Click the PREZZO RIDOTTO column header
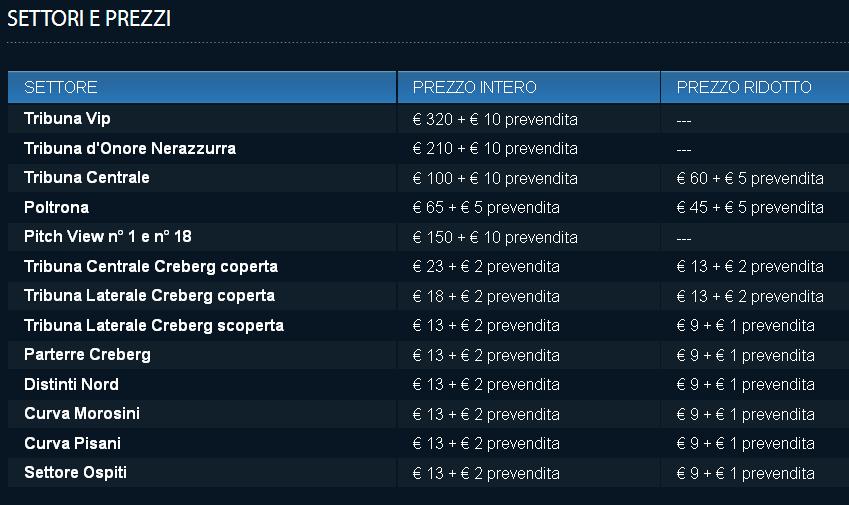The width and height of the screenshot is (849, 505). (x=744, y=88)
